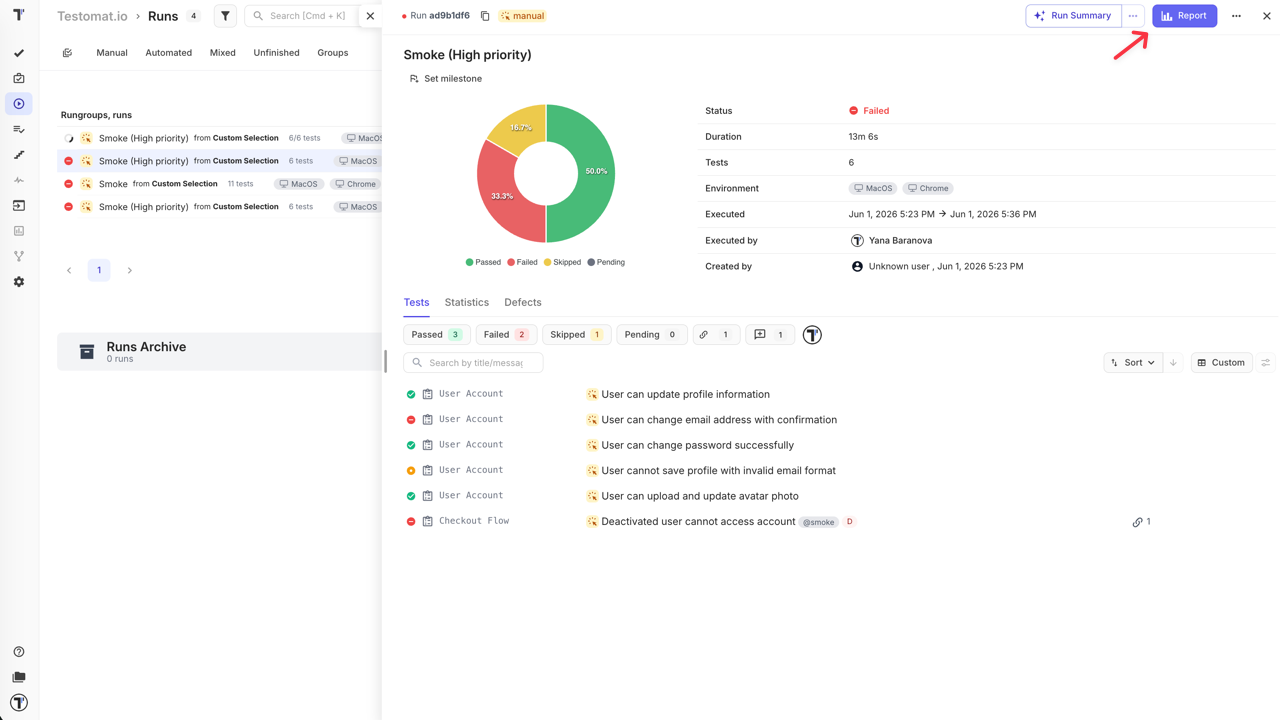Close the run detail panel
1280x720 pixels.
(x=1267, y=16)
